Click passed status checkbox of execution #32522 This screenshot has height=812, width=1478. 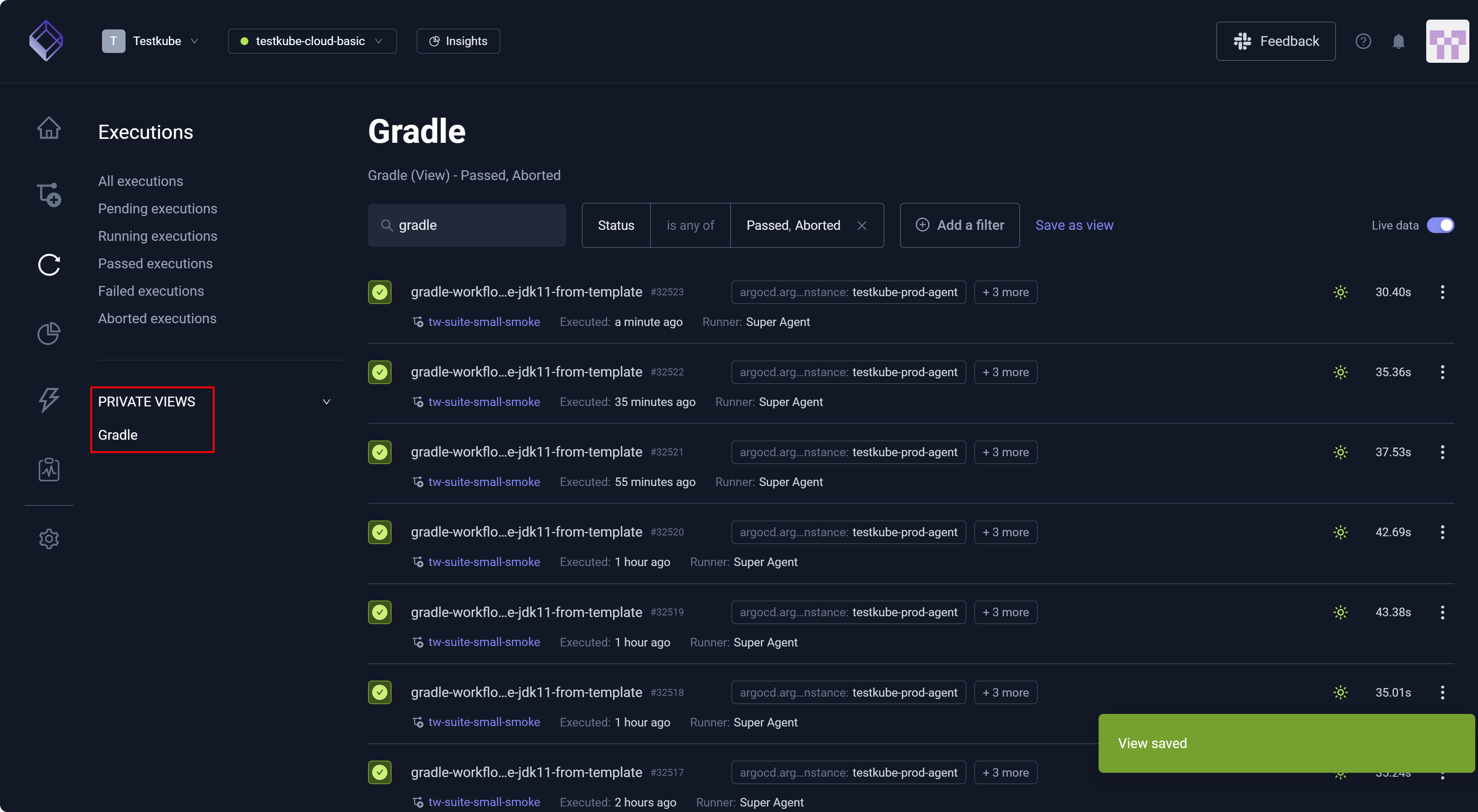380,372
